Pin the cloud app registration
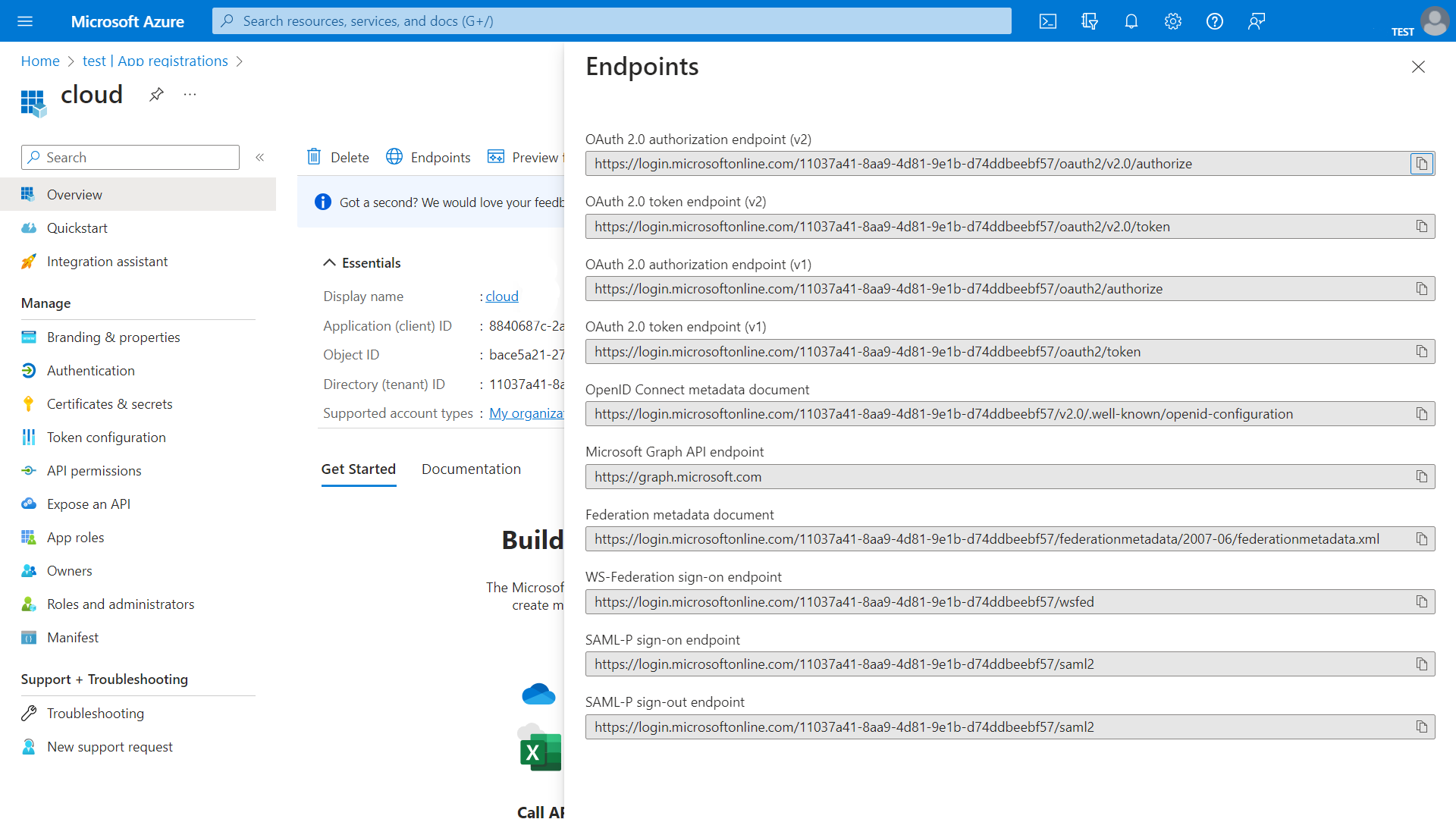1456x819 pixels. click(x=156, y=95)
